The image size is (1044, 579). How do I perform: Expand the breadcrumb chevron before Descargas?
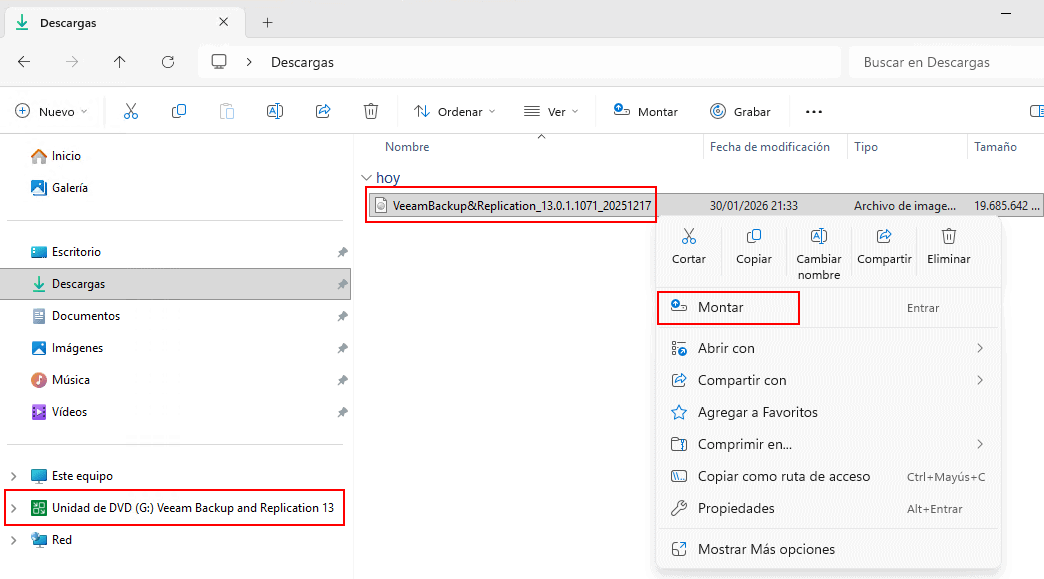tap(249, 62)
